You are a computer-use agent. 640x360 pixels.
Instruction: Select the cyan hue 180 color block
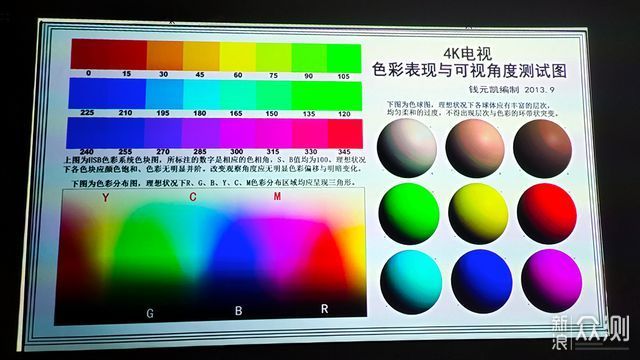pos(202,94)
